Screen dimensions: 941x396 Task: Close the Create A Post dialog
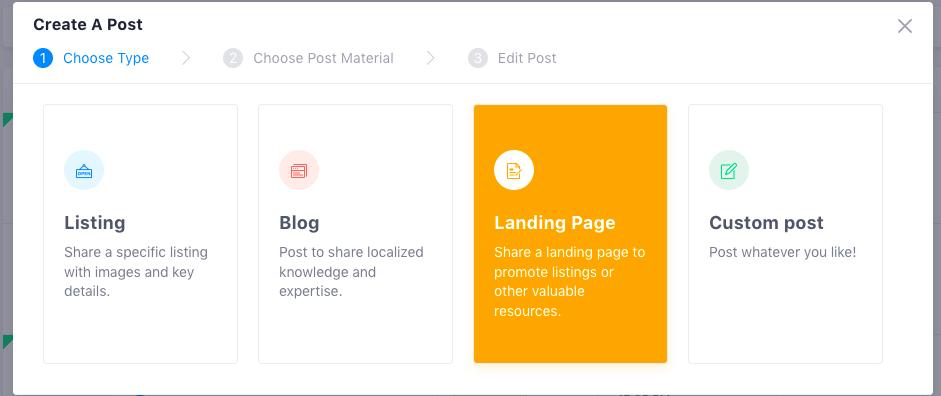coord(904,26)
